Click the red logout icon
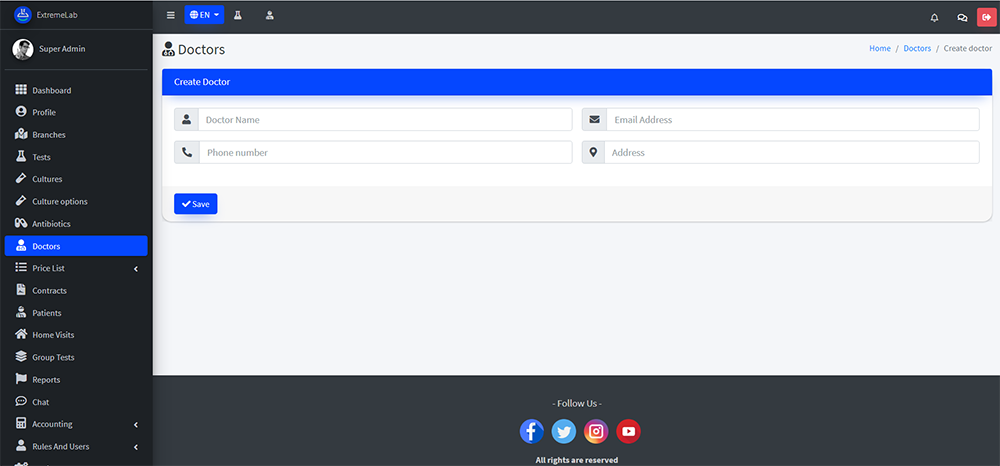Image resolution: width=1000 pixels, height=466 pixels. point(986,17)
